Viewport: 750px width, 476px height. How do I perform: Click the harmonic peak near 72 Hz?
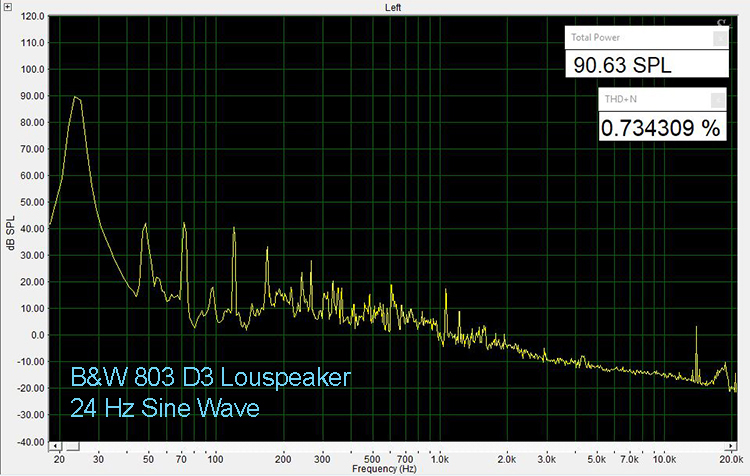184,224
